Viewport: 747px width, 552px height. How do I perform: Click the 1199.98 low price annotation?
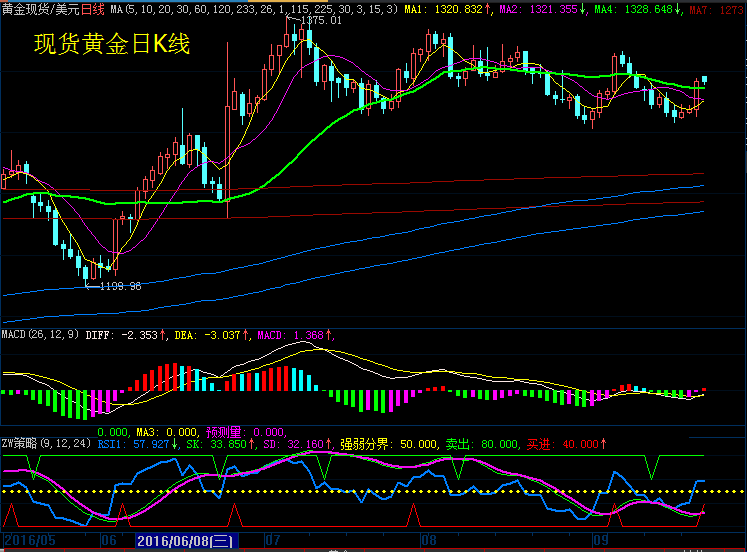[x=120, y=286]
